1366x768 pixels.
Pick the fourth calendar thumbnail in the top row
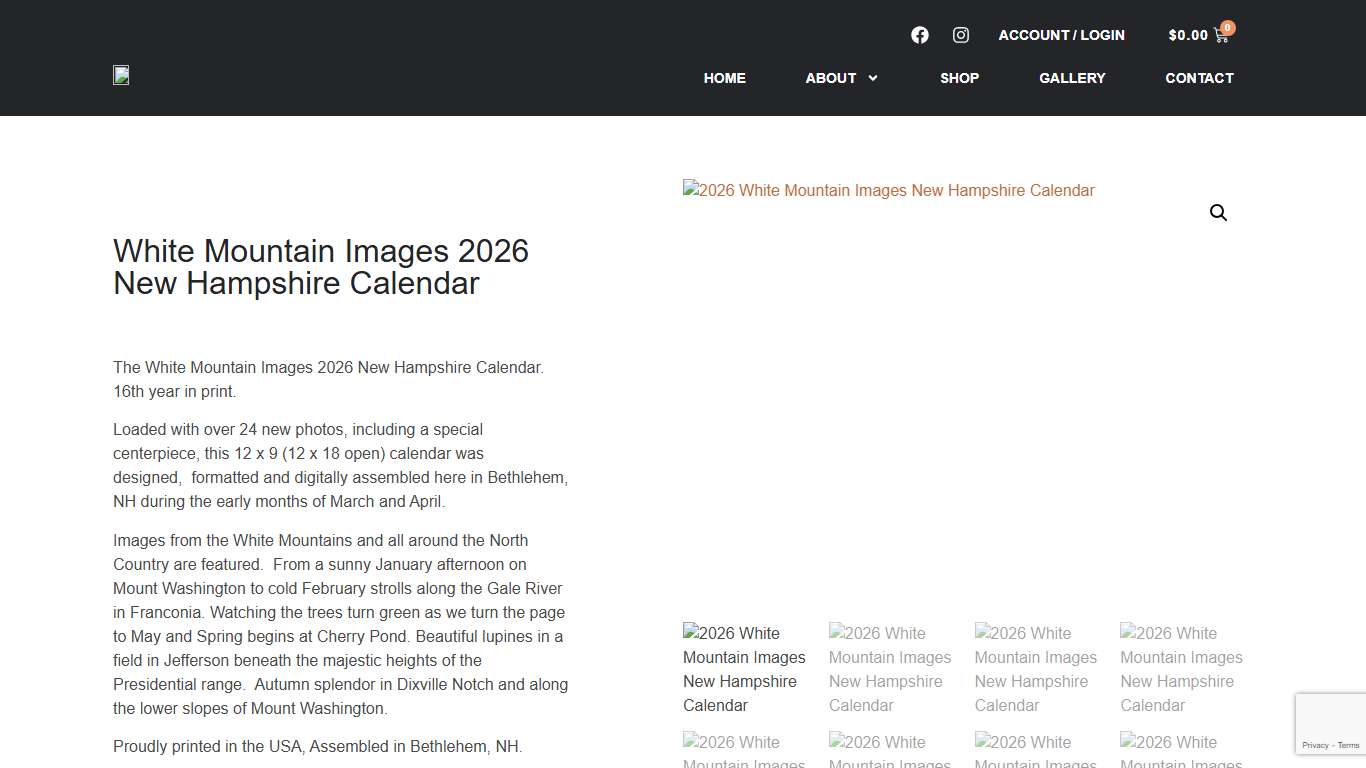tap(1181, 669)
